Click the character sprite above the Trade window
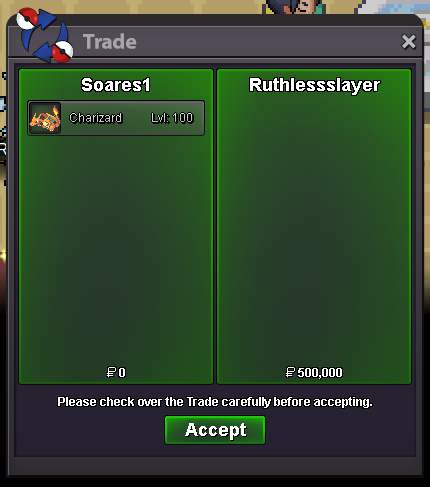The height and width of the screenshot is (487, 430). (x=295, y=7)
